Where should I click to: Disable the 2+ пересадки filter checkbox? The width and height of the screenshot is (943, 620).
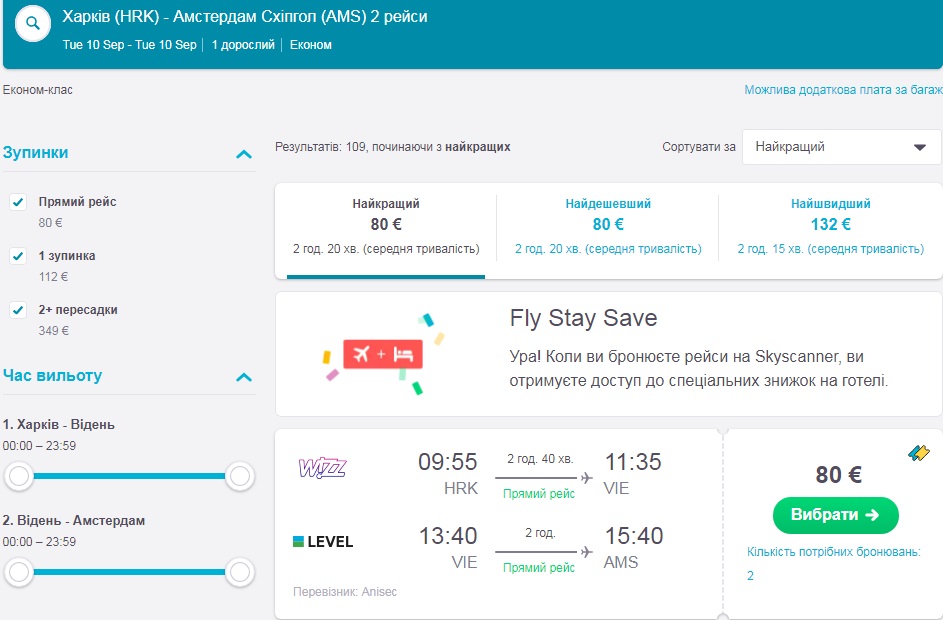click(18, 310)
